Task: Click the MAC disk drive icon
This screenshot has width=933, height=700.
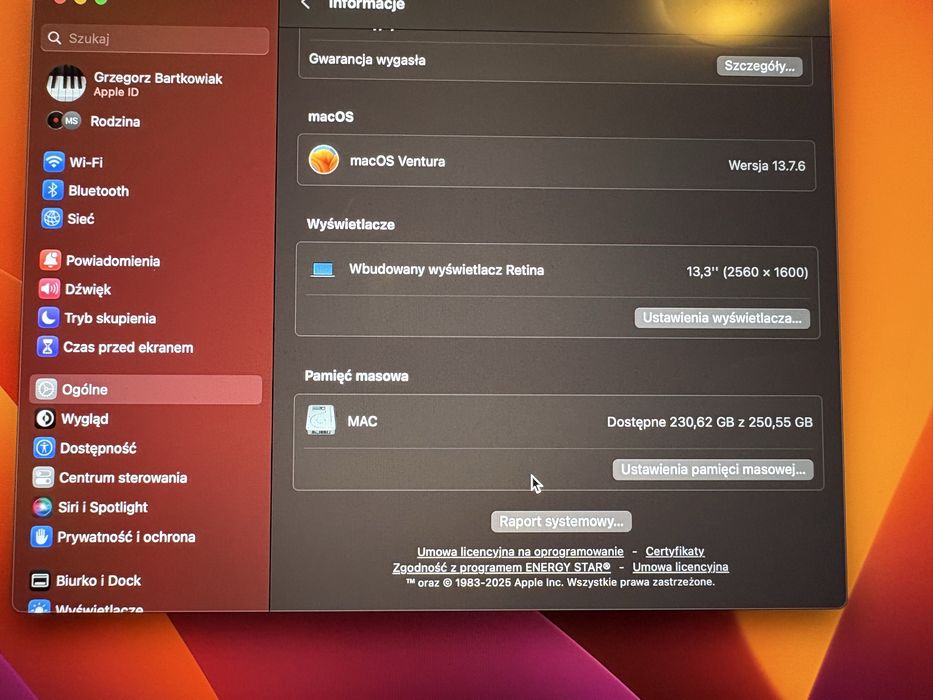Action: pos(321,420)
